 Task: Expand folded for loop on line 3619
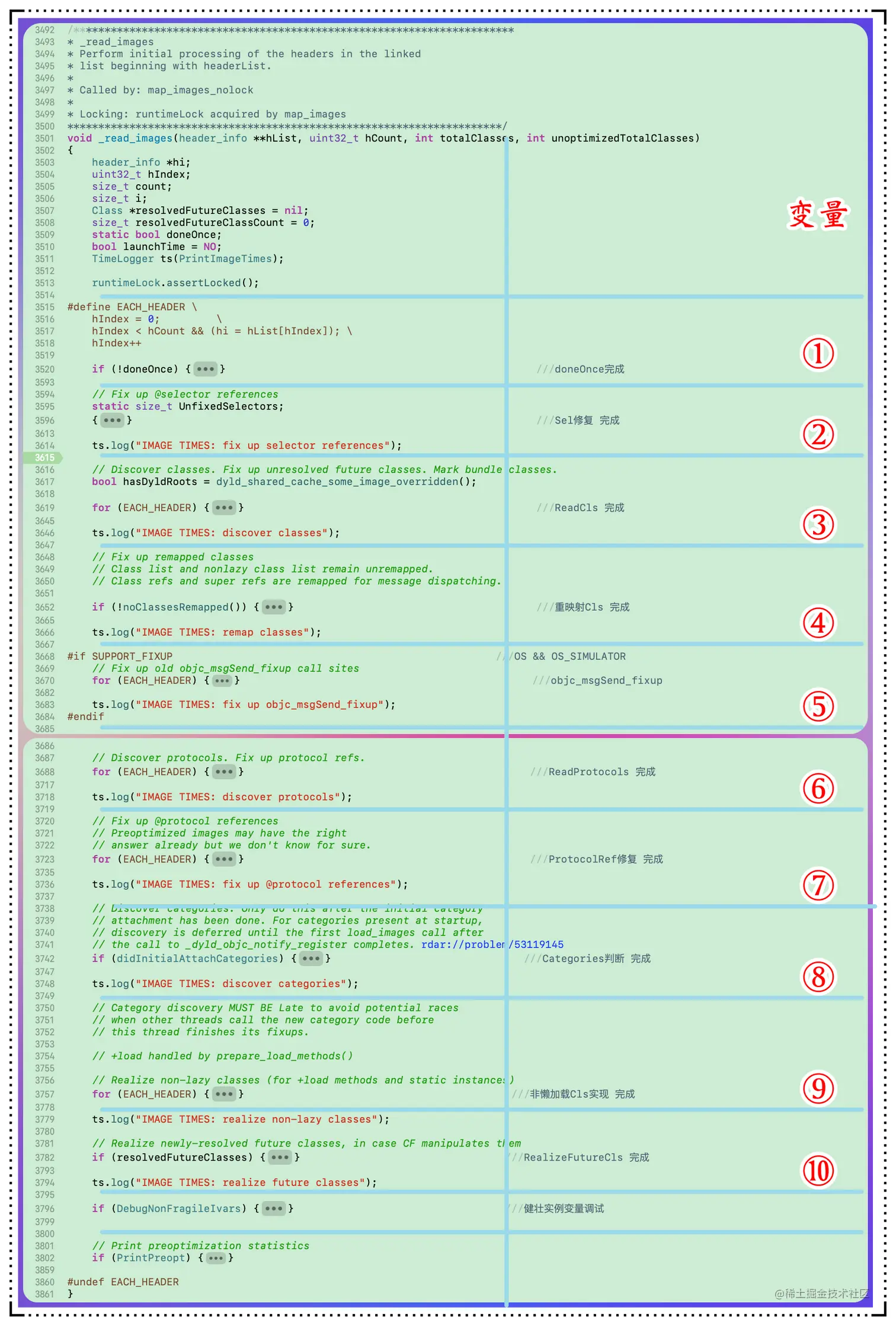[x=224, y=508]
